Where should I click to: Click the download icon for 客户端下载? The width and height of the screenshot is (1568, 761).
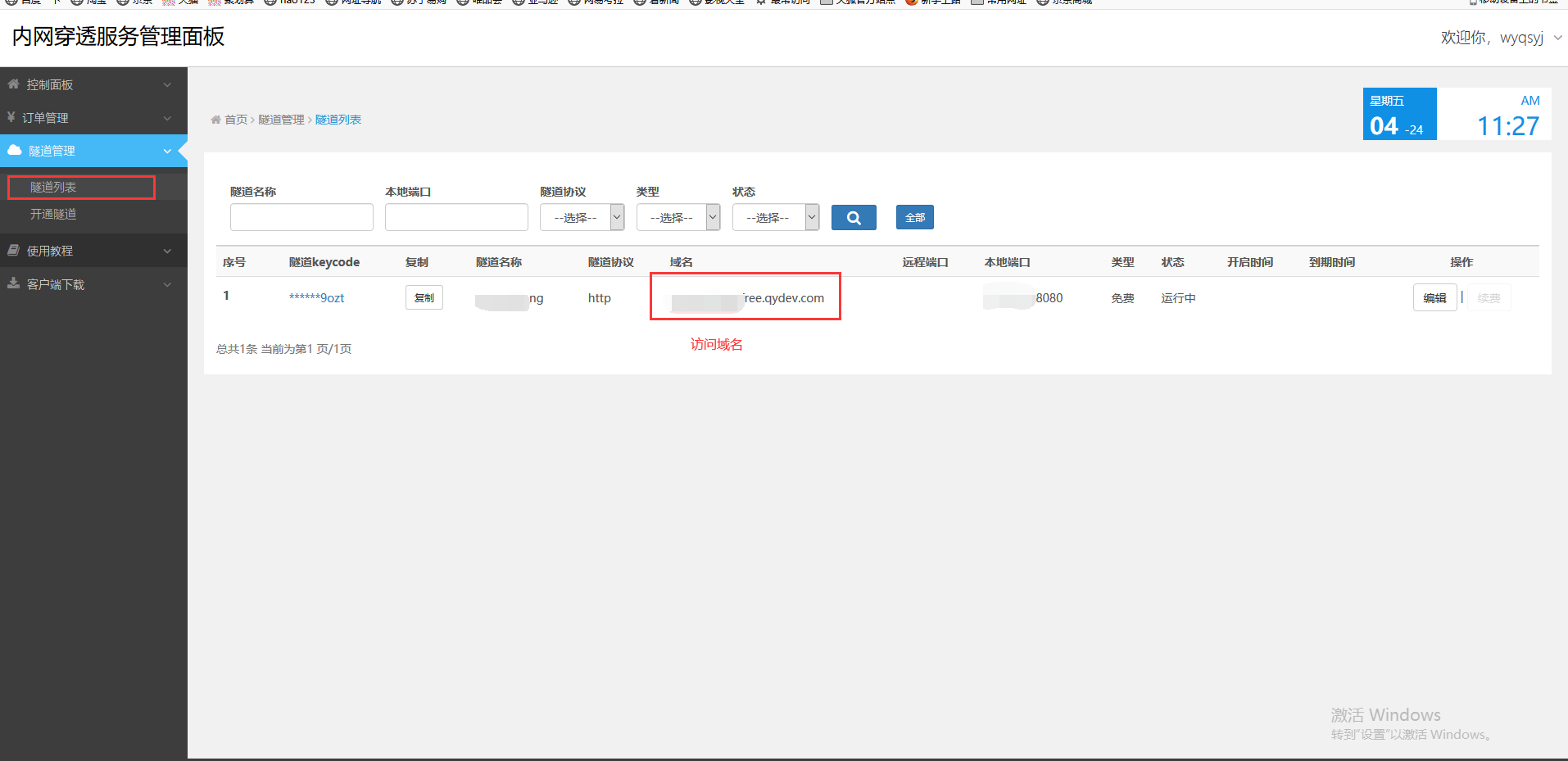click(12, 283)
